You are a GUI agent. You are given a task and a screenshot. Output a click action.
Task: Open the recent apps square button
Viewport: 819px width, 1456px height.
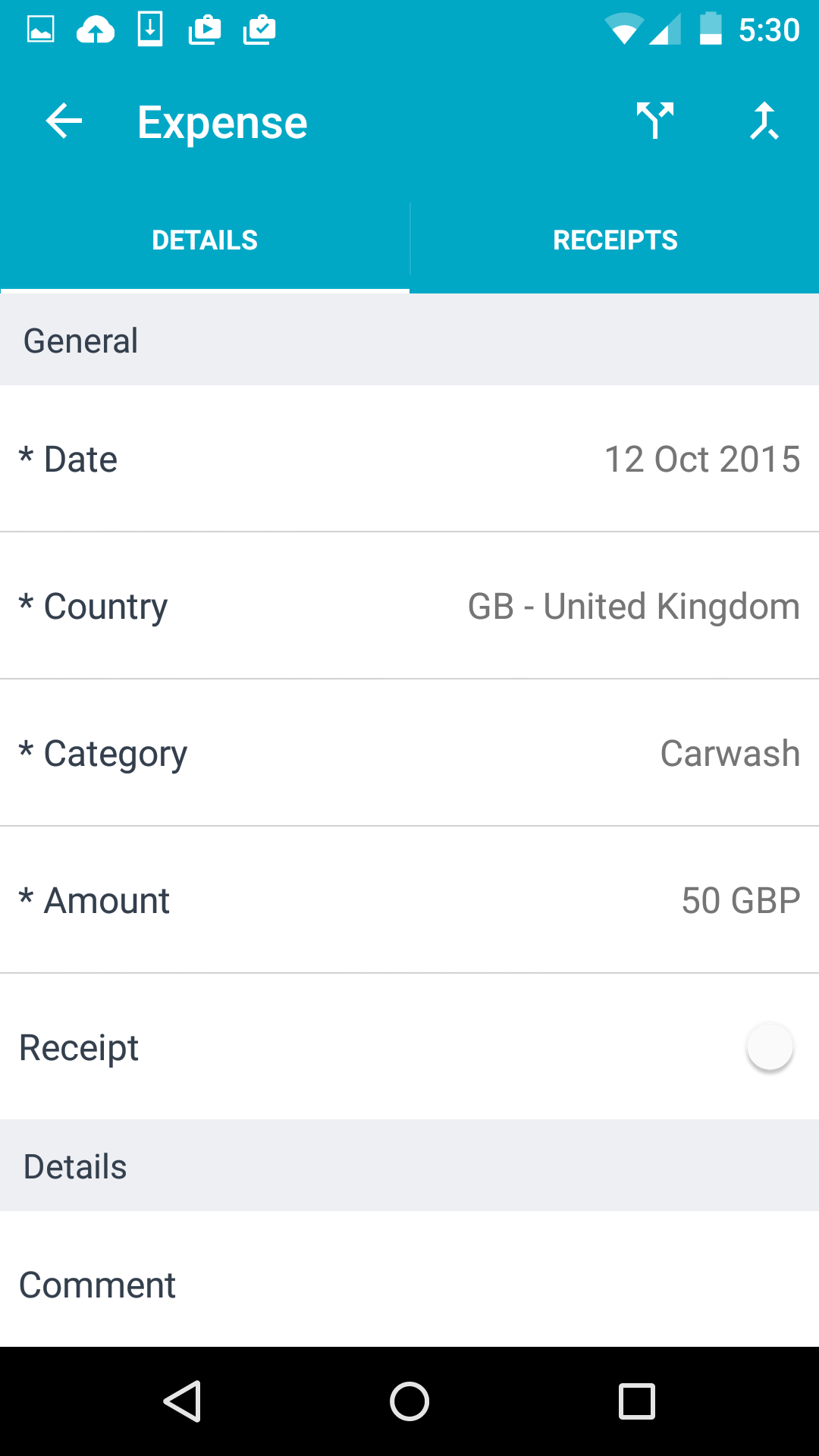coord(637,1401)
